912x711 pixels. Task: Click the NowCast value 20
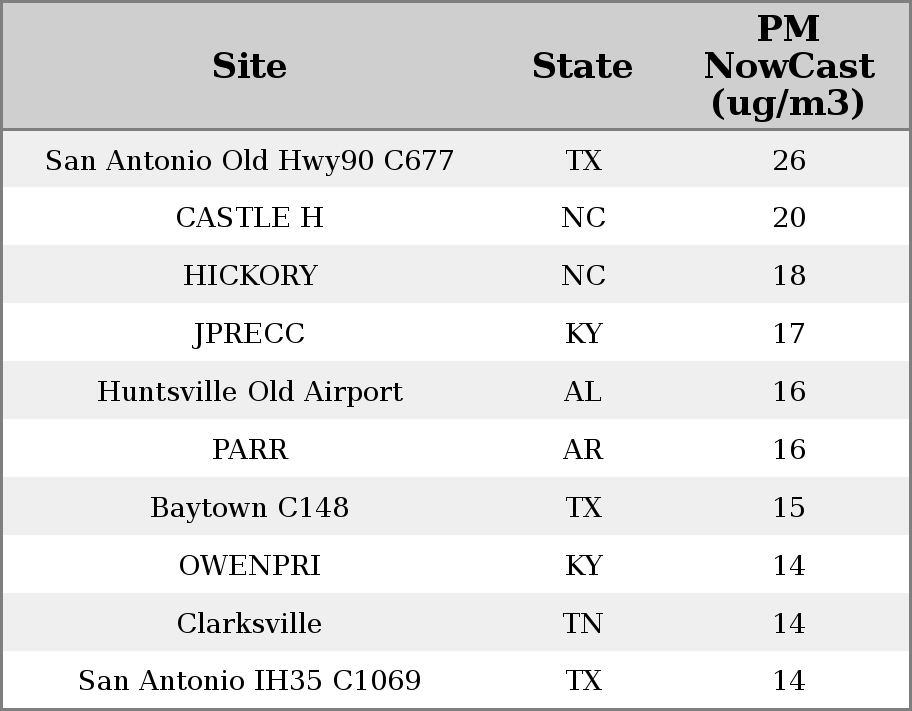(x=789, y=218)
